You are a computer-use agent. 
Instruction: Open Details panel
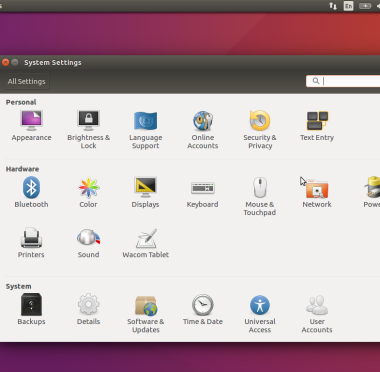pyautogui.click(x=88, y=309)
